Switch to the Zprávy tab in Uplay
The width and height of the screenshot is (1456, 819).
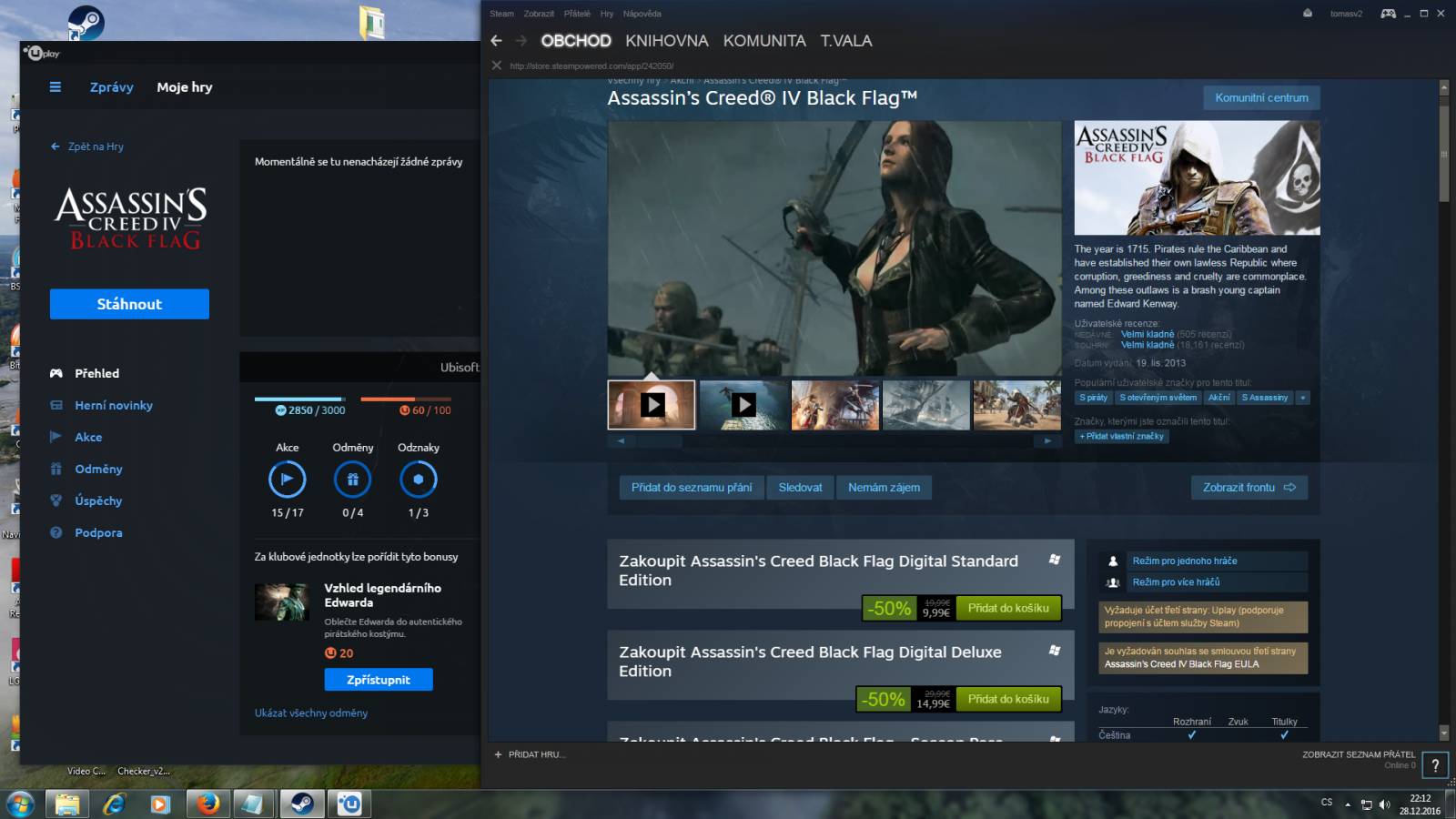111,87
